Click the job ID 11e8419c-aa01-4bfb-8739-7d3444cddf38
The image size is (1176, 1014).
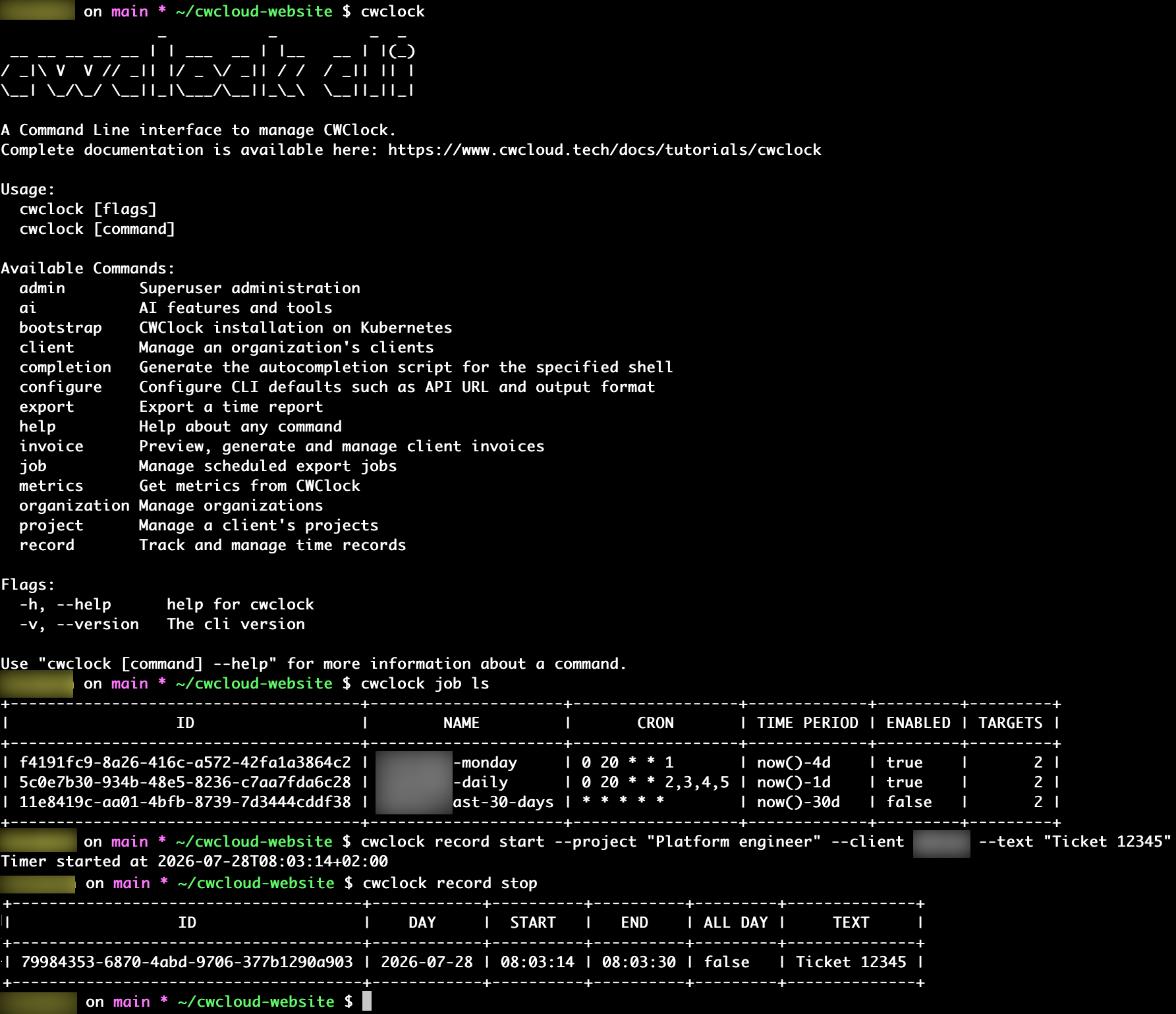coord(185,802)
